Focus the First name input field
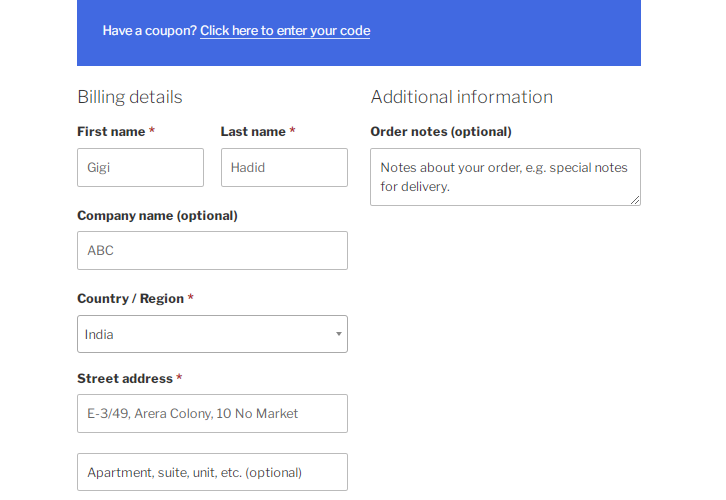This screenshot has width=726, height=500. pos(140,168)
